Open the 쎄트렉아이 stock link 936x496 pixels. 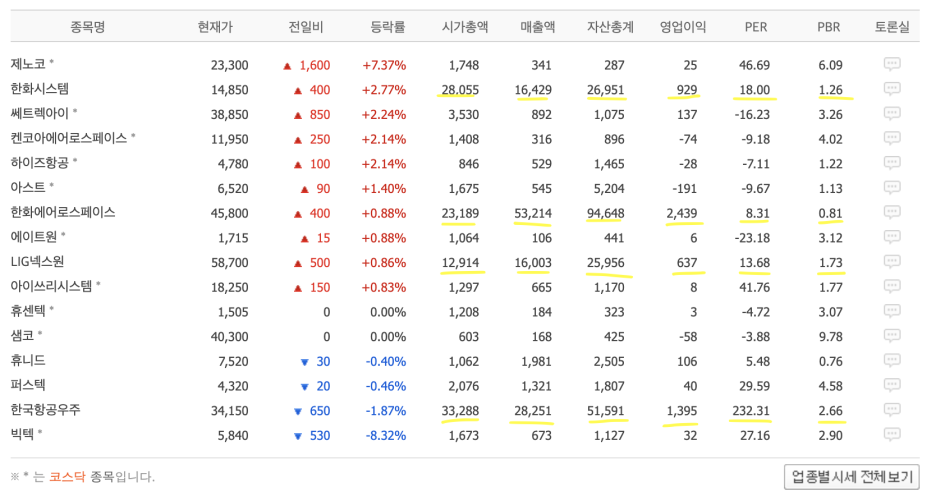39,113
